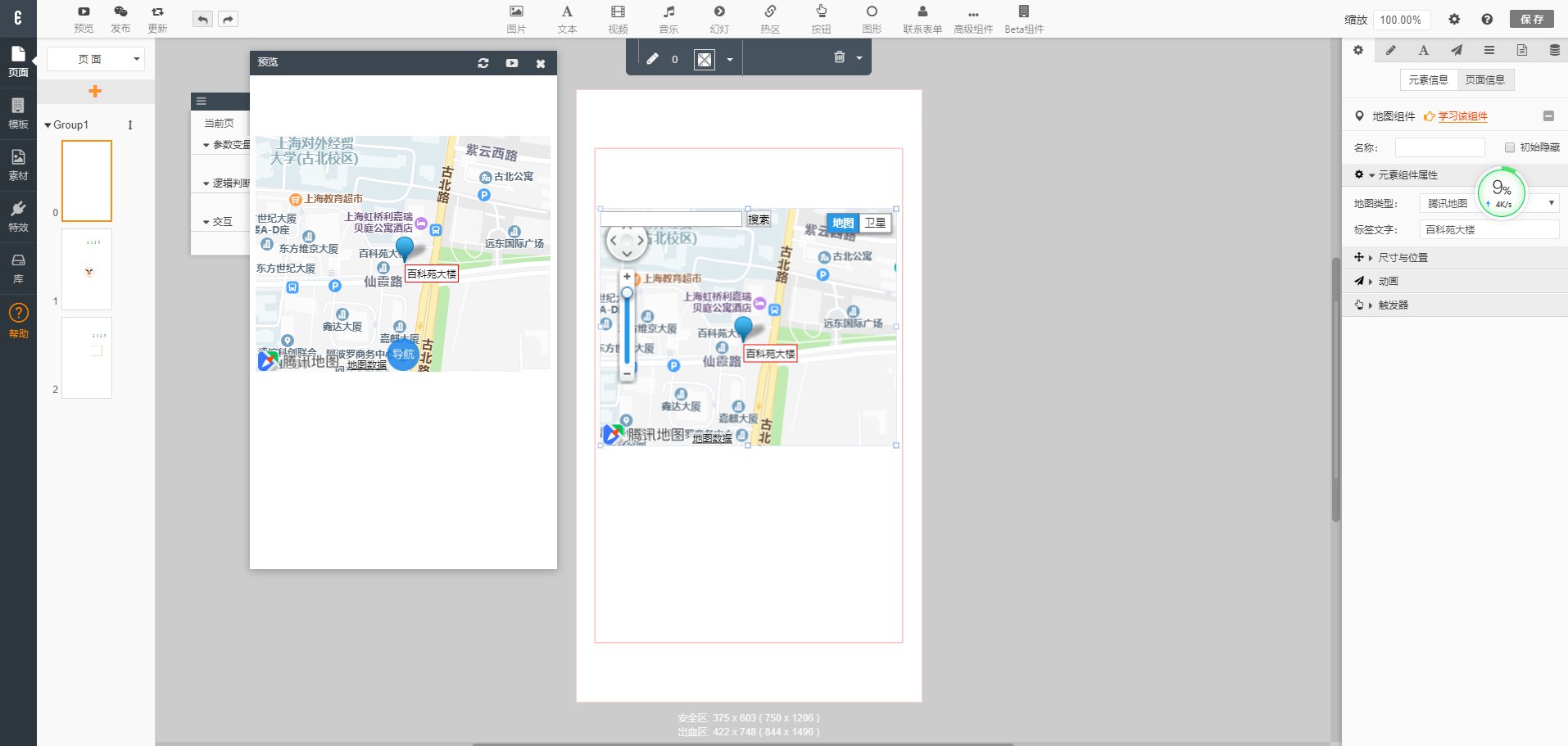
Task: Open the 素材 materials sidebar panel
Action: 18,164
